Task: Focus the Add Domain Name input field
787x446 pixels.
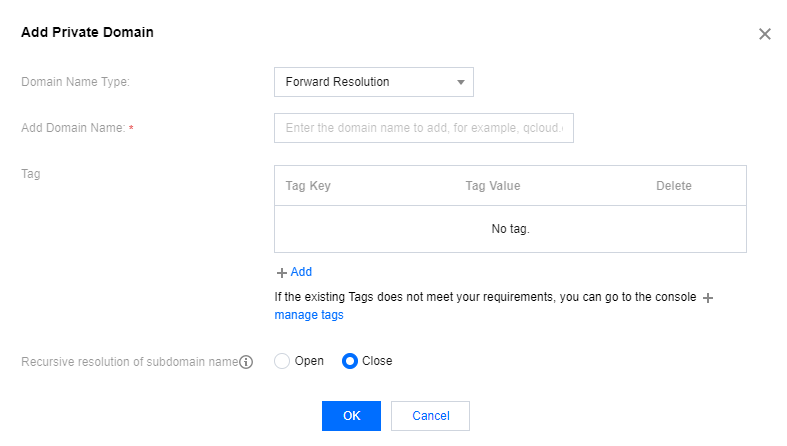Action: pos(424,128)
